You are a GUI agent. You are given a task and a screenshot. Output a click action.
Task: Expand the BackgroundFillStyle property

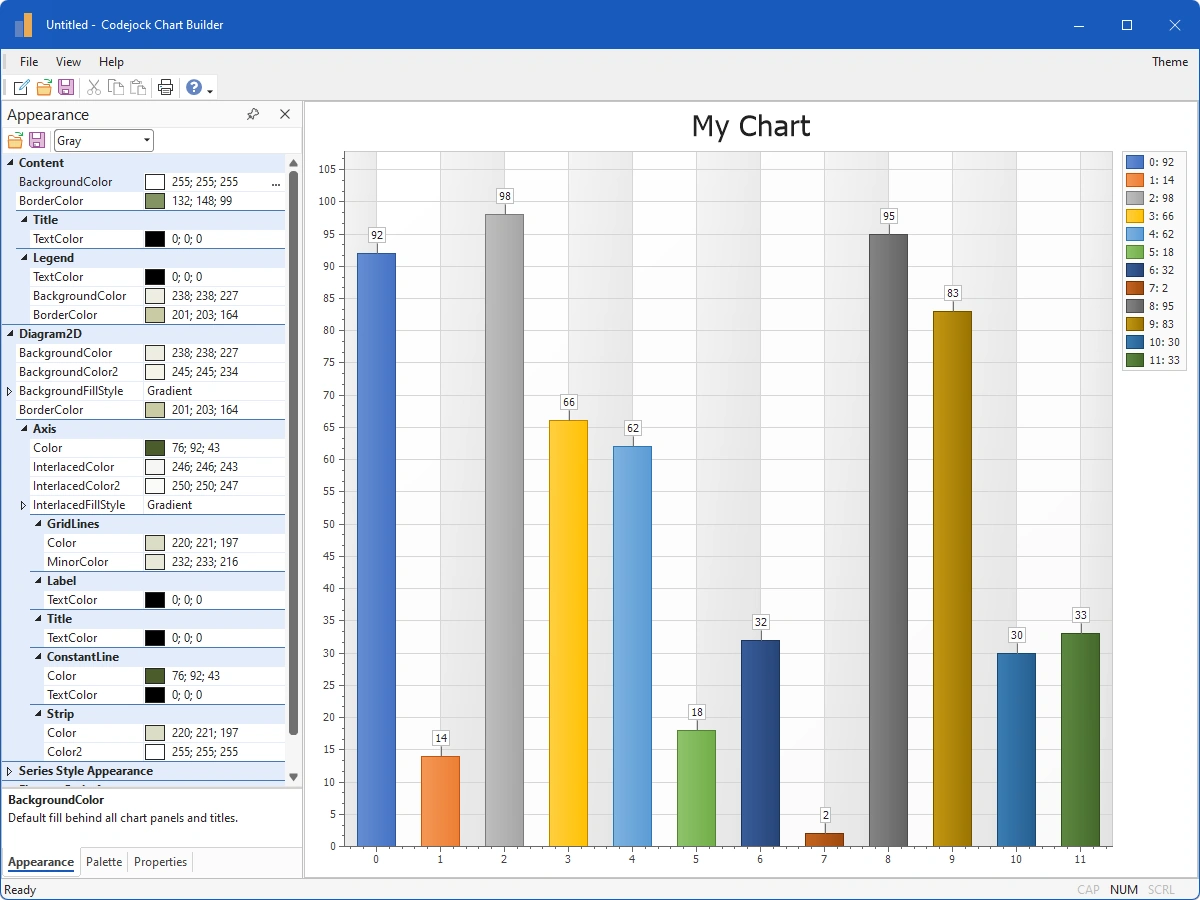click(x=10, y=391)
